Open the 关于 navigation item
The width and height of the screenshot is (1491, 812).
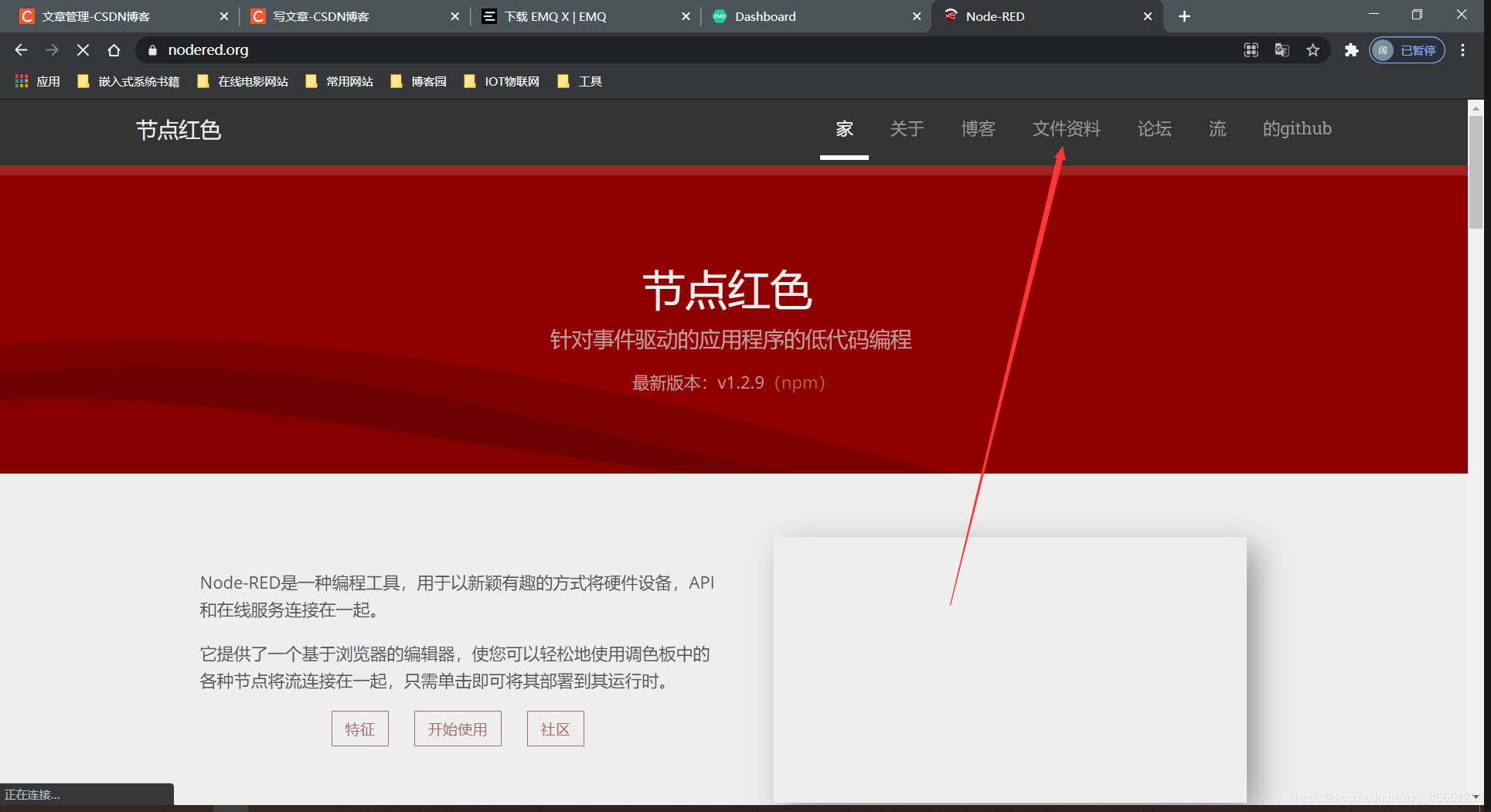point(907,129)
